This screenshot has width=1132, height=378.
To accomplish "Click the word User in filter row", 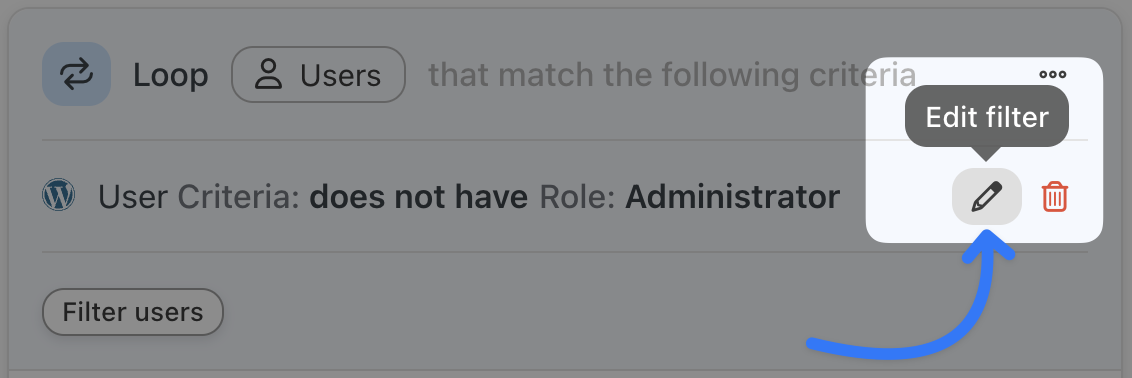I will click(x=134, y=197).
